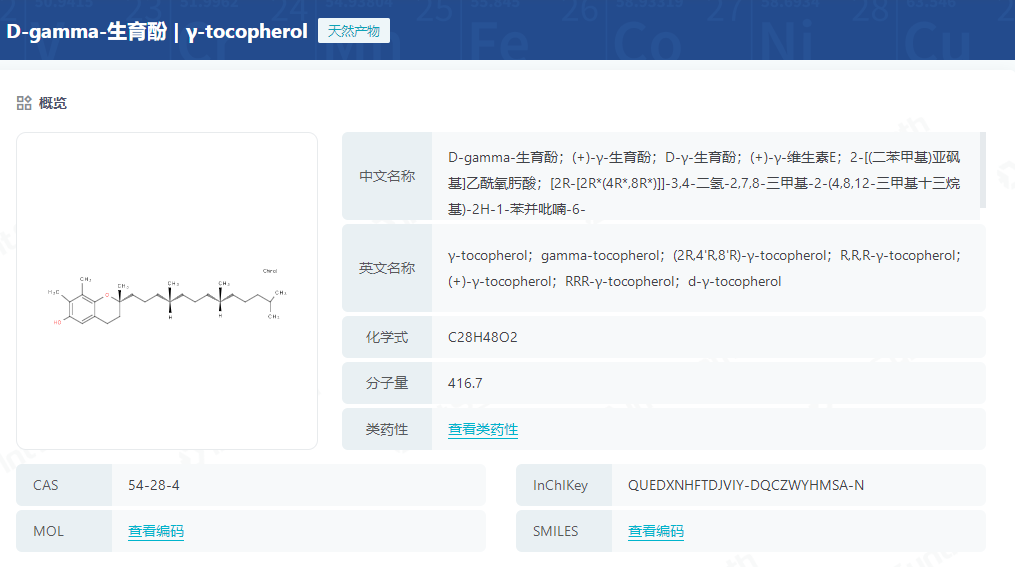1015x567 pixels.
Task: Click the 概览 section heading
Action: coord(52,103)
